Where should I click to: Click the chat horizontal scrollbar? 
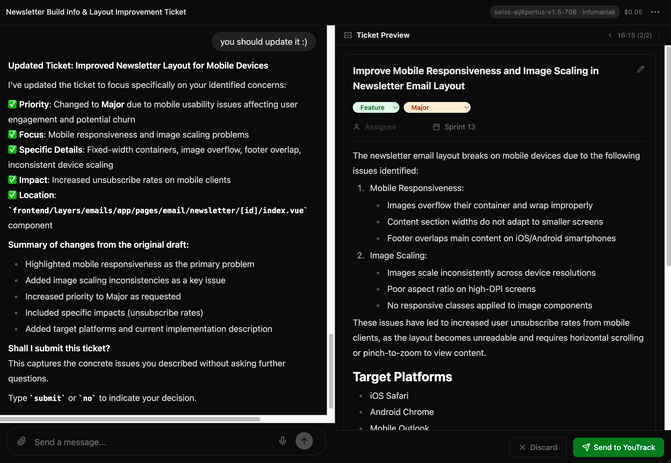tap(130, 419)
